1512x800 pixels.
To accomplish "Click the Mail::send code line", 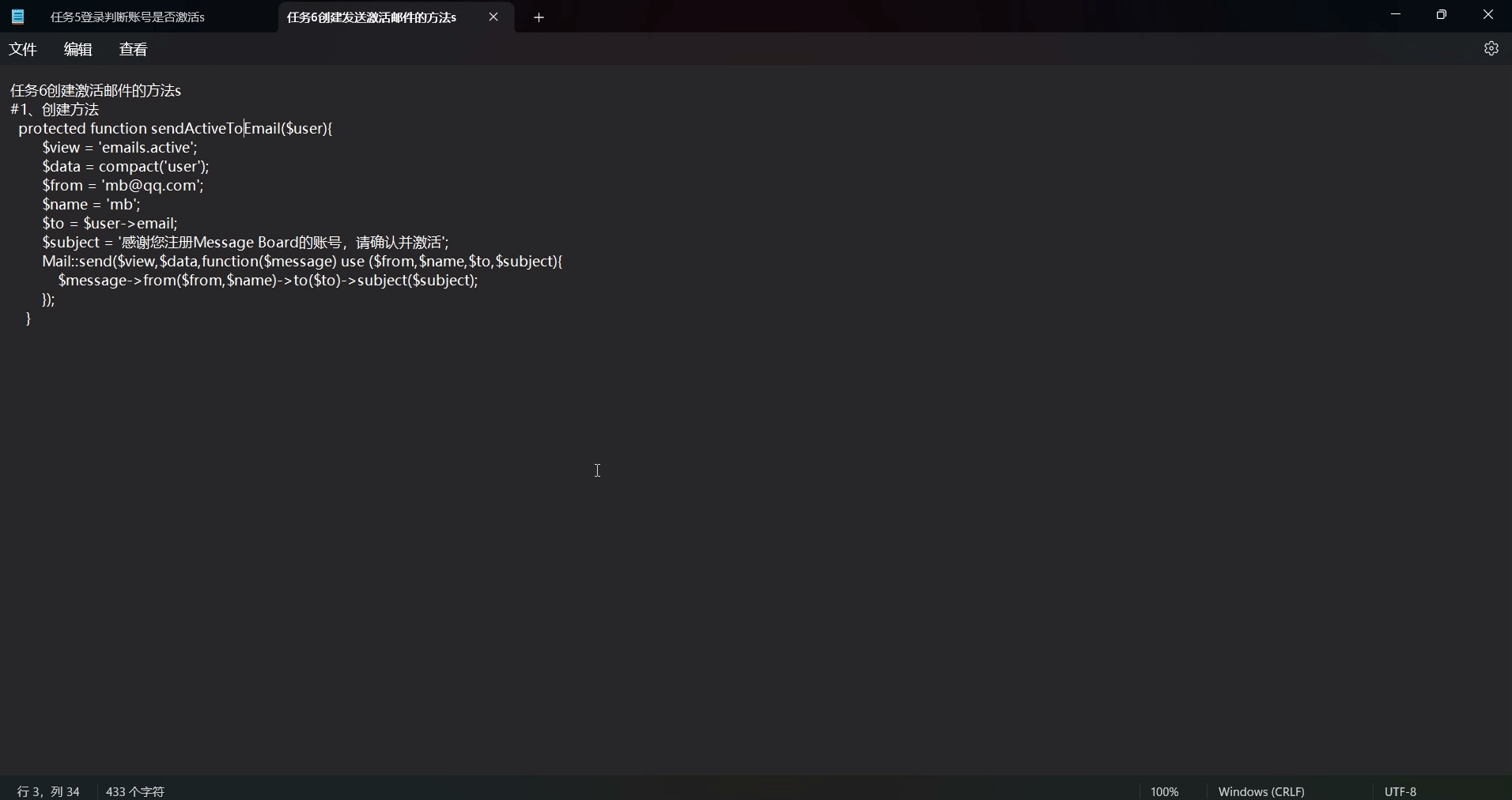I will (301, 262).
